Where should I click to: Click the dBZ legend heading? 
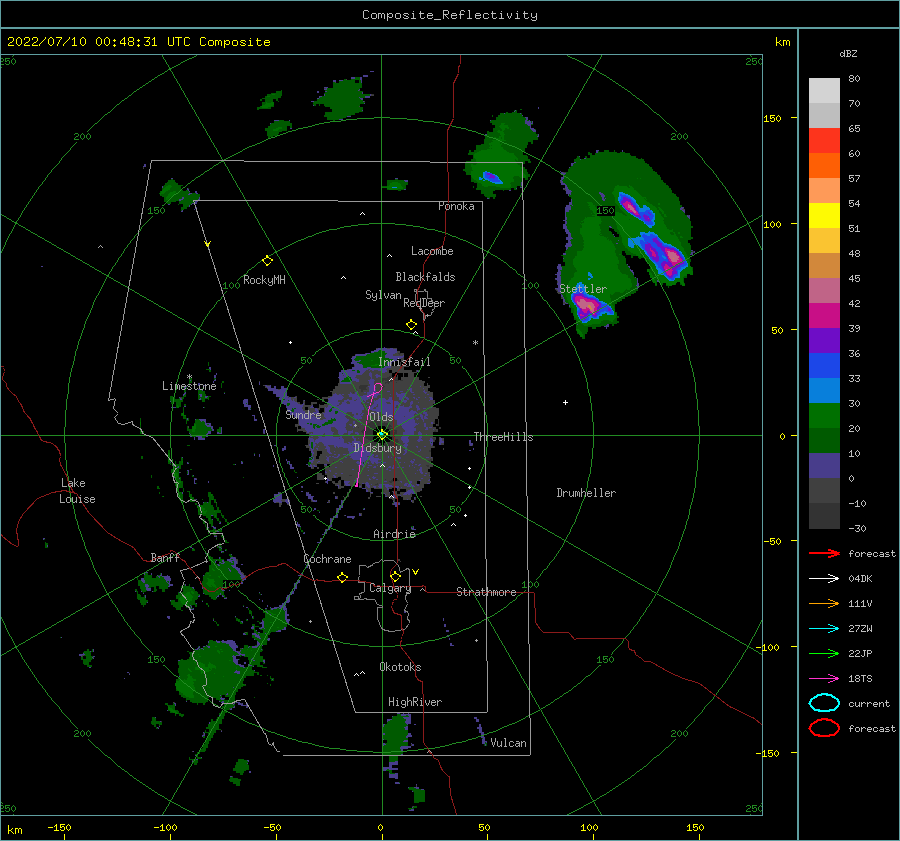848,53
